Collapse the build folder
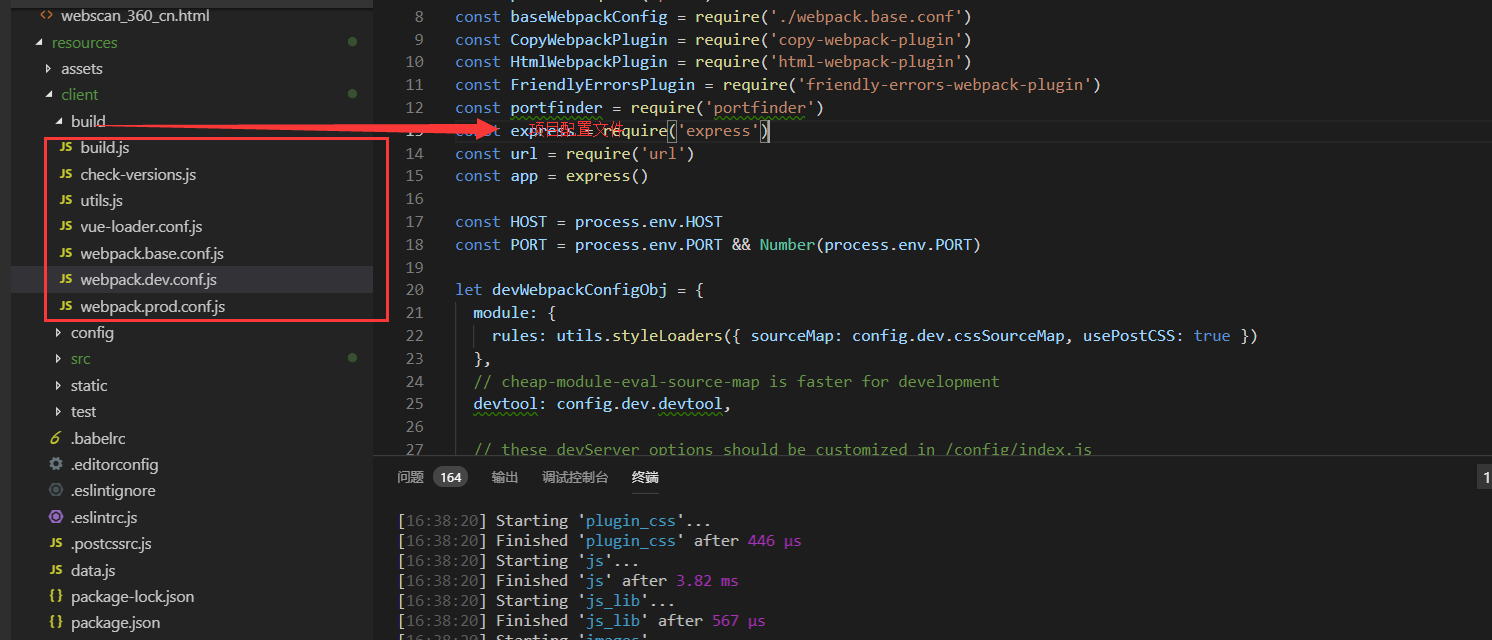Viewport: 1492px width, 640px height. 59,121
